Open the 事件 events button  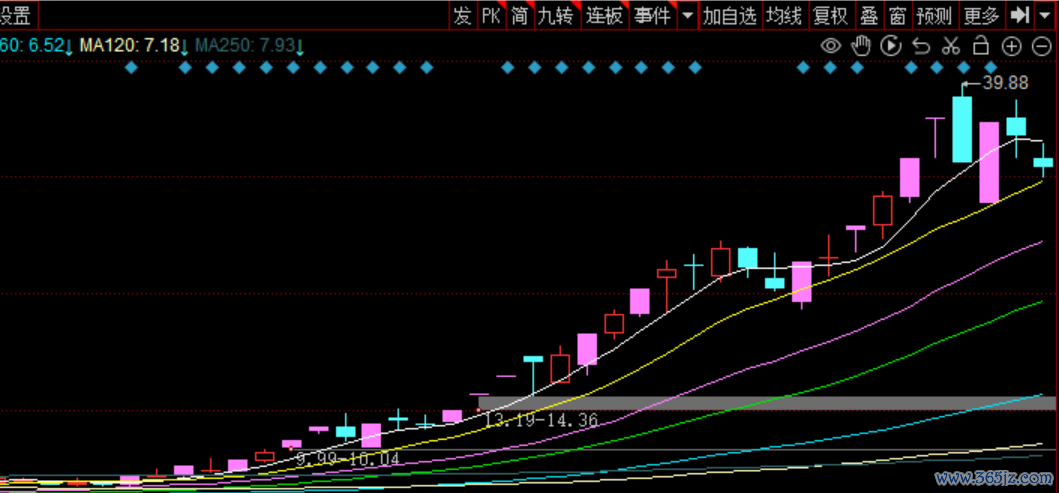point(652,15)
